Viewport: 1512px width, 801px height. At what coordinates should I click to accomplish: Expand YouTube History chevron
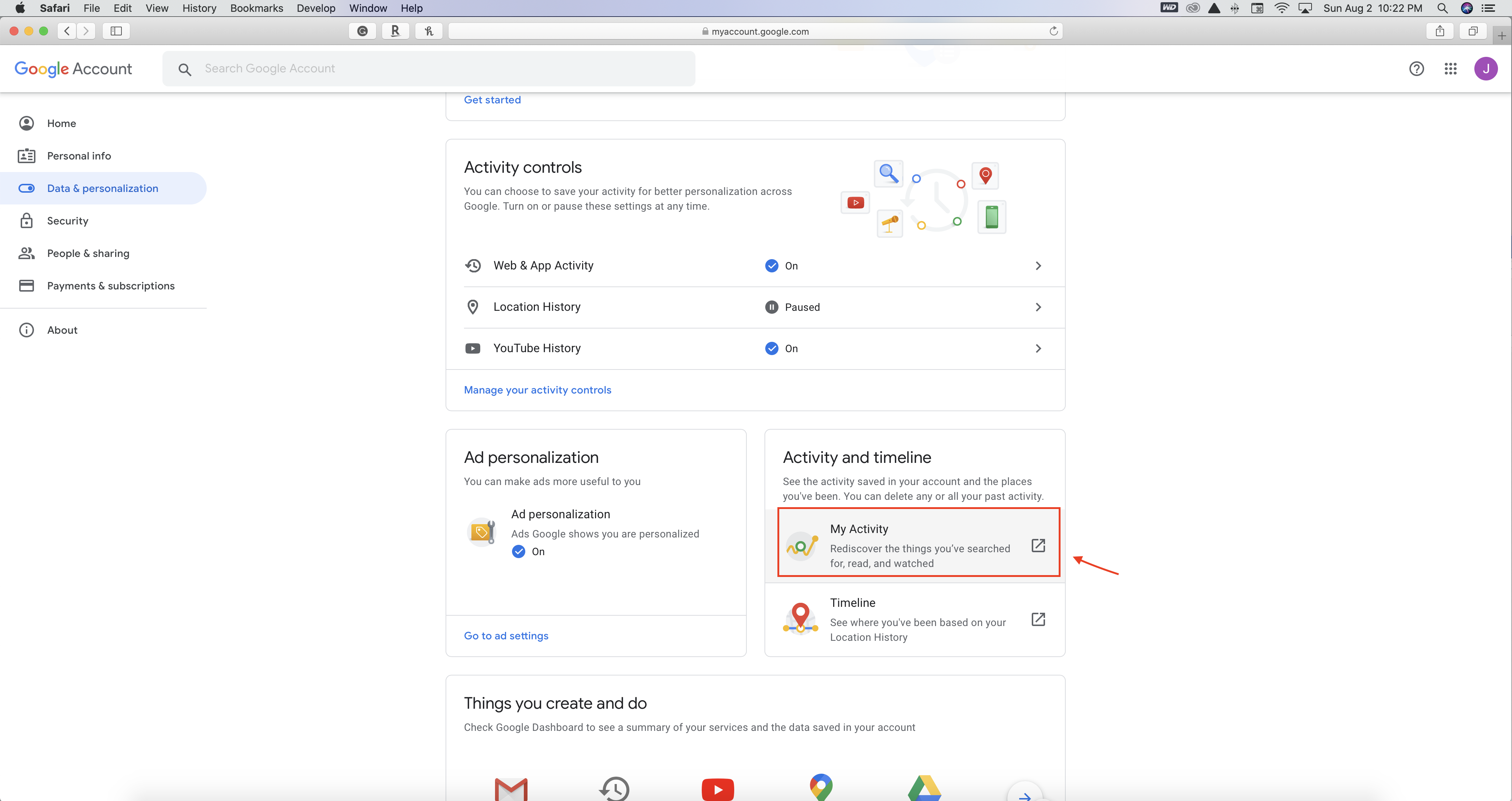click(1038, 348)
